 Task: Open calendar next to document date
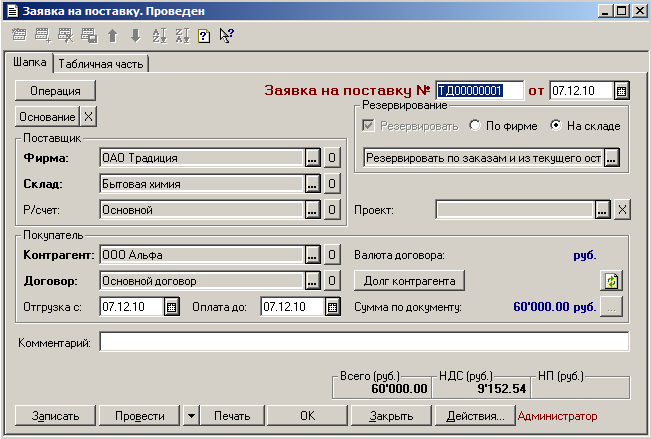click(621, 91)
